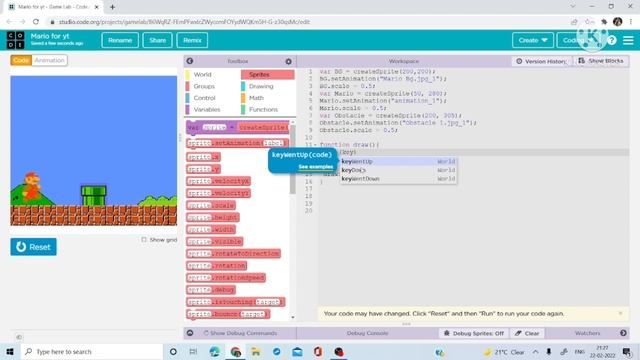The width and height of the screenshot is (640, 360).
Task: Collapse function draw fold arrow
Action: tap(315, 145)
